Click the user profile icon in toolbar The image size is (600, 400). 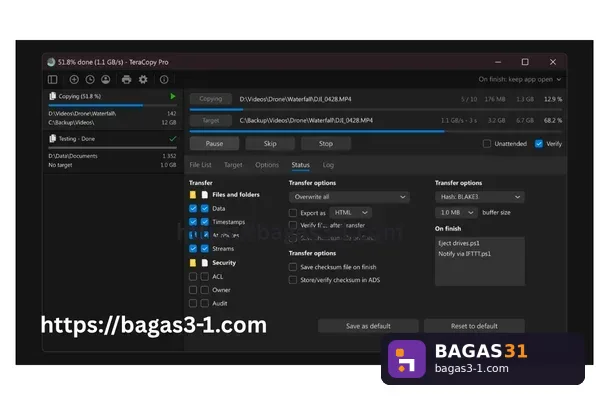[106, 79]
